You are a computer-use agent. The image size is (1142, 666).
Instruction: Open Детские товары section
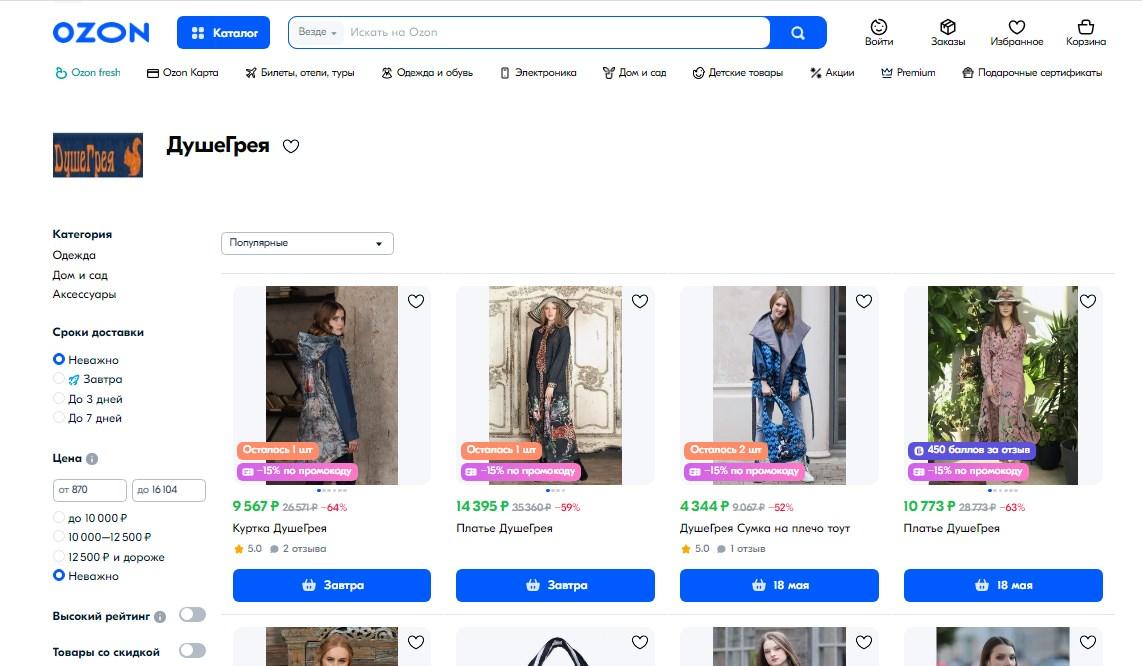[x=738, y=73]
